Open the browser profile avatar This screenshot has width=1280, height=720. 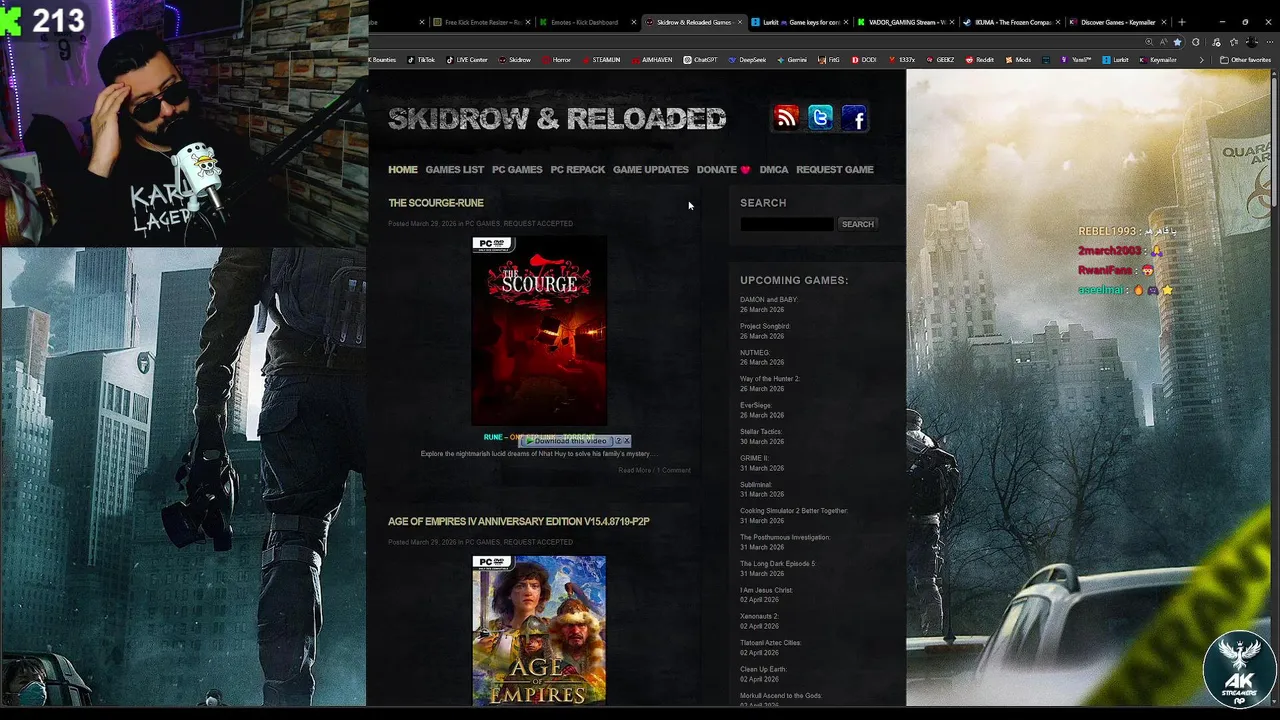[x=1251, y=42]
